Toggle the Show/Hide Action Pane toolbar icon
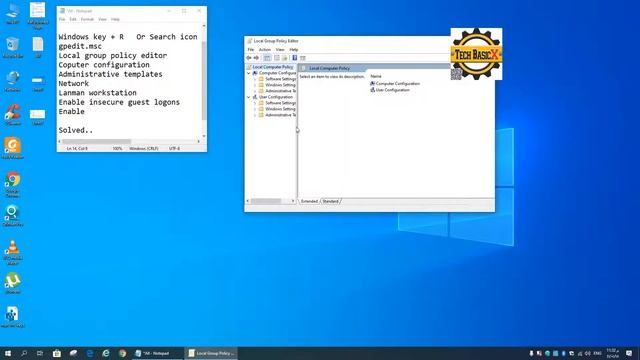The width and height of the screenshot is (640, 360). [x=302, y=58]
